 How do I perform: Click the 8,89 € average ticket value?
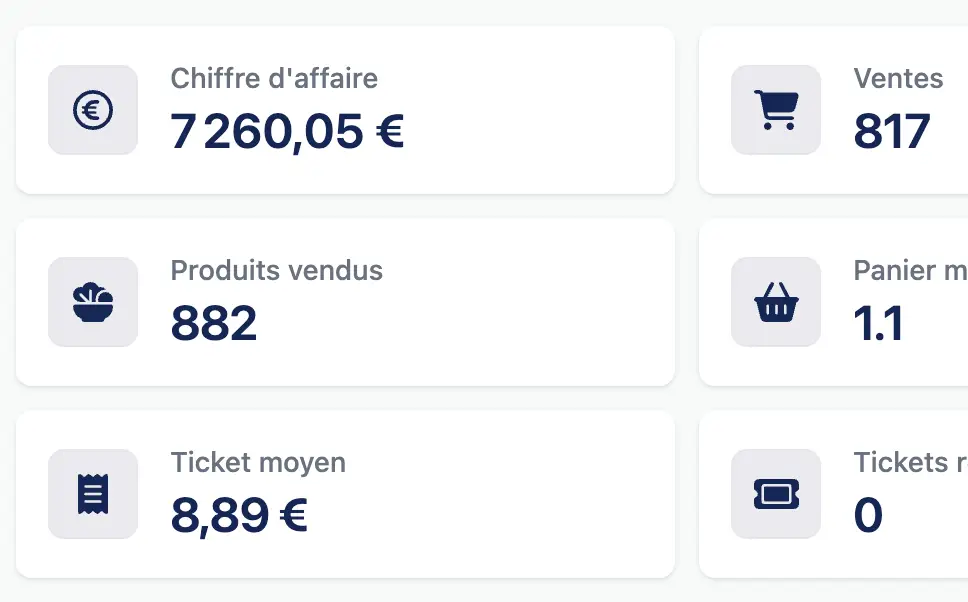240,515
